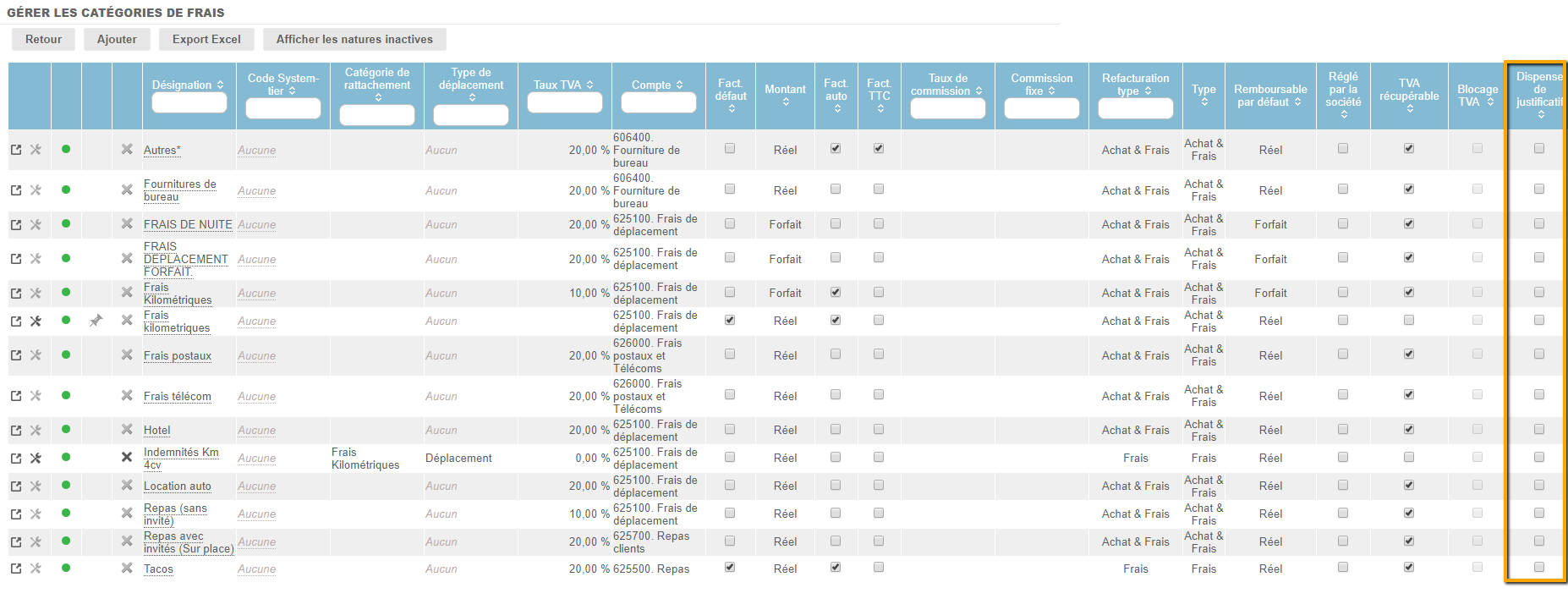
Task: Open the edit icon for Autres row
Action: tap(16, 150)
